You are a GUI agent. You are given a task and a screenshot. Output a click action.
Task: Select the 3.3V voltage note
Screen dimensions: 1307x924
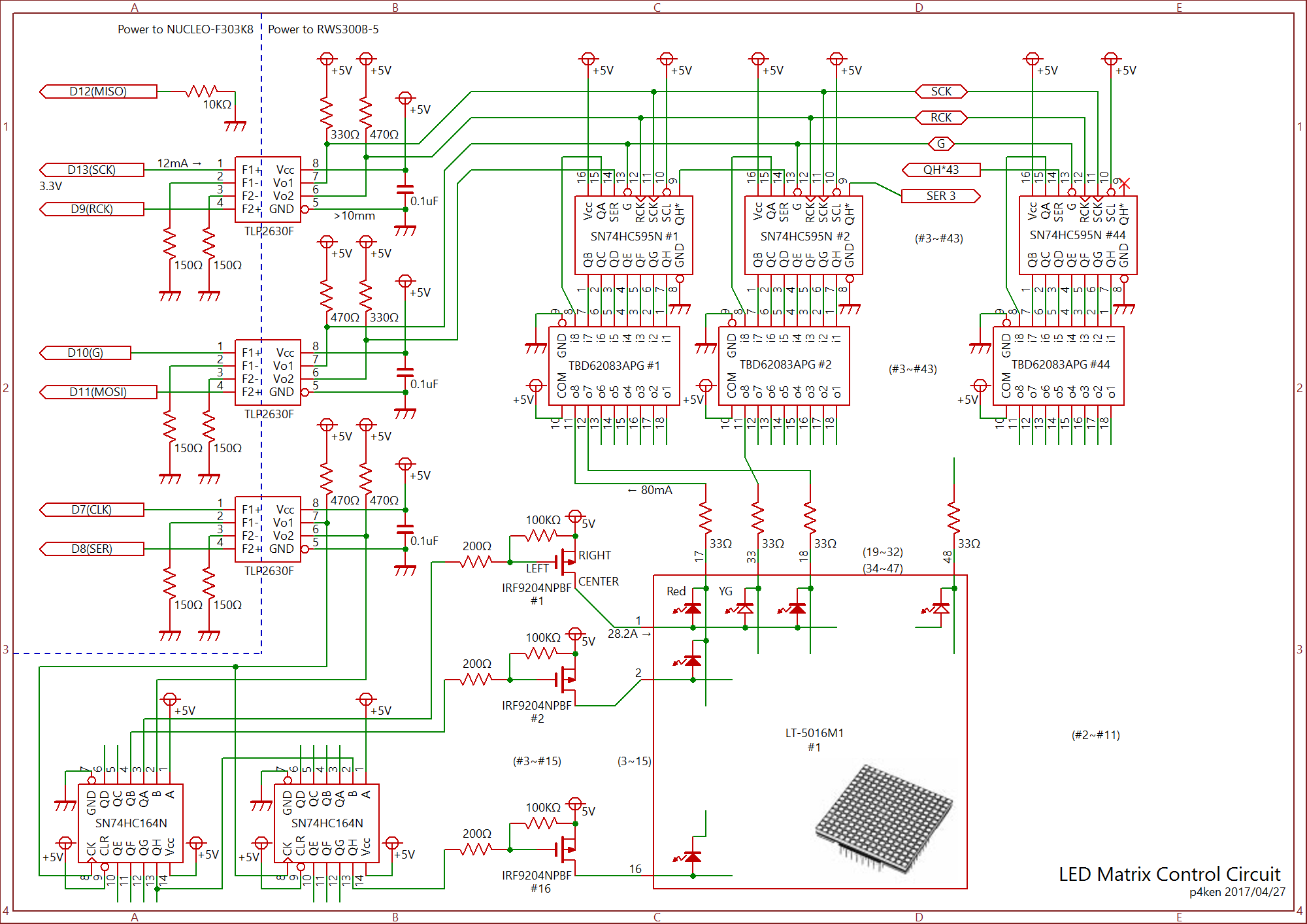[x=50, y=186]
